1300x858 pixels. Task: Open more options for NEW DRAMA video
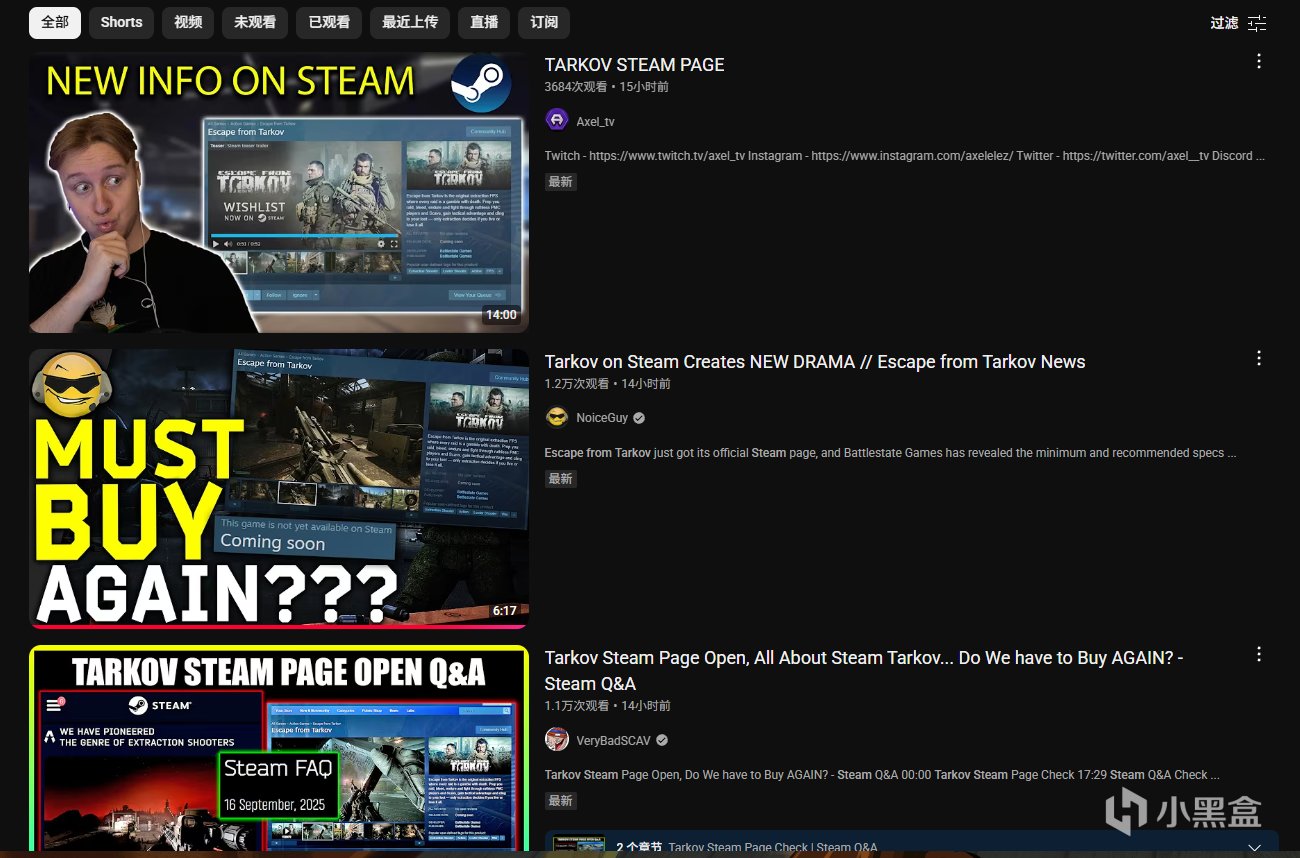pyautogui.click(x=1259, y=358)
